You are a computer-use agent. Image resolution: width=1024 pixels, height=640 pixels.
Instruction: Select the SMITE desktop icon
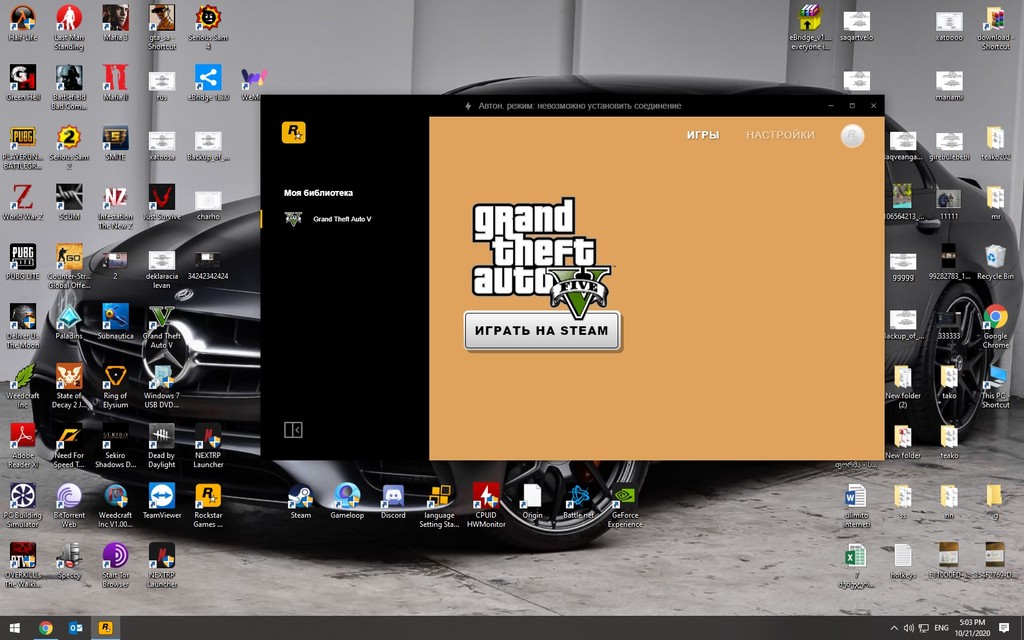coord(115,143)
